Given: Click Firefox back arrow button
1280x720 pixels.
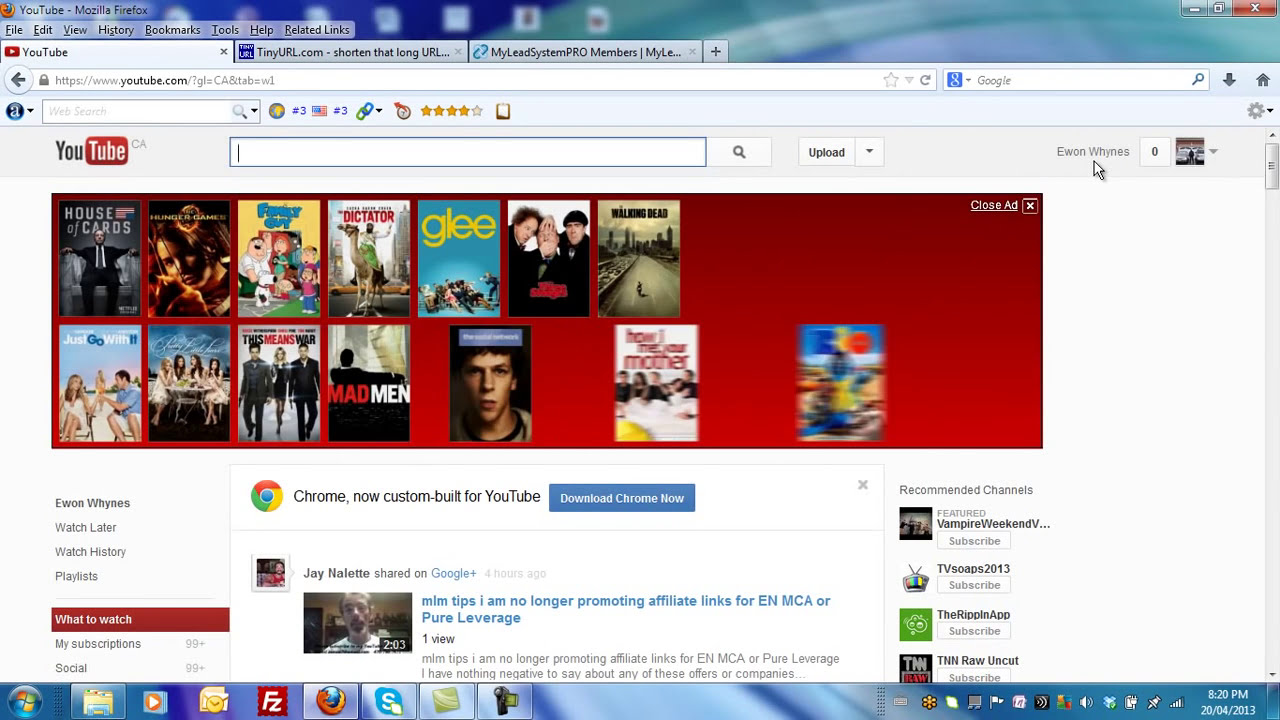Looking at the screenshot, I should tap(18, 80).
